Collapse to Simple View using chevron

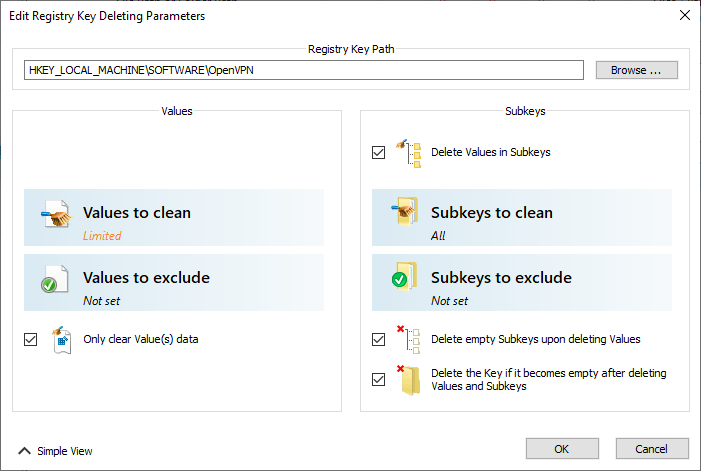click(x=25, y=451)
